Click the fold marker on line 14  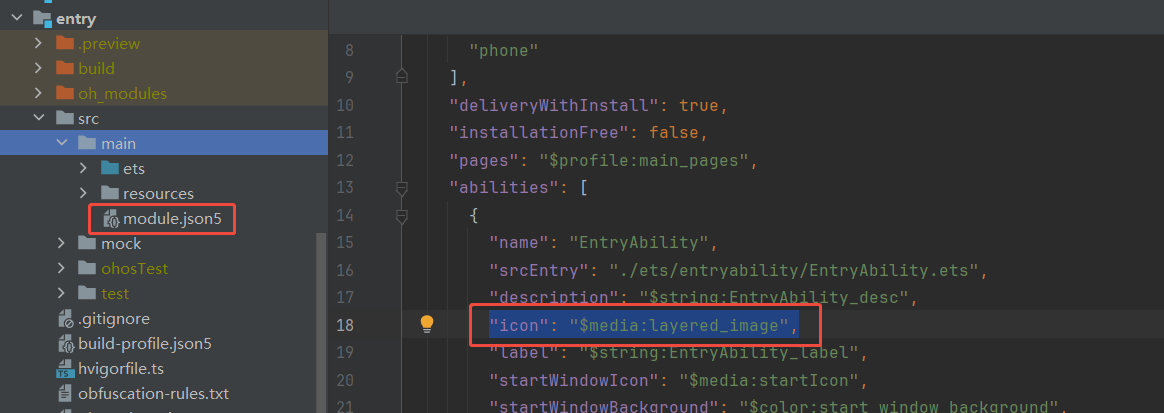click(x=402, y=215)
